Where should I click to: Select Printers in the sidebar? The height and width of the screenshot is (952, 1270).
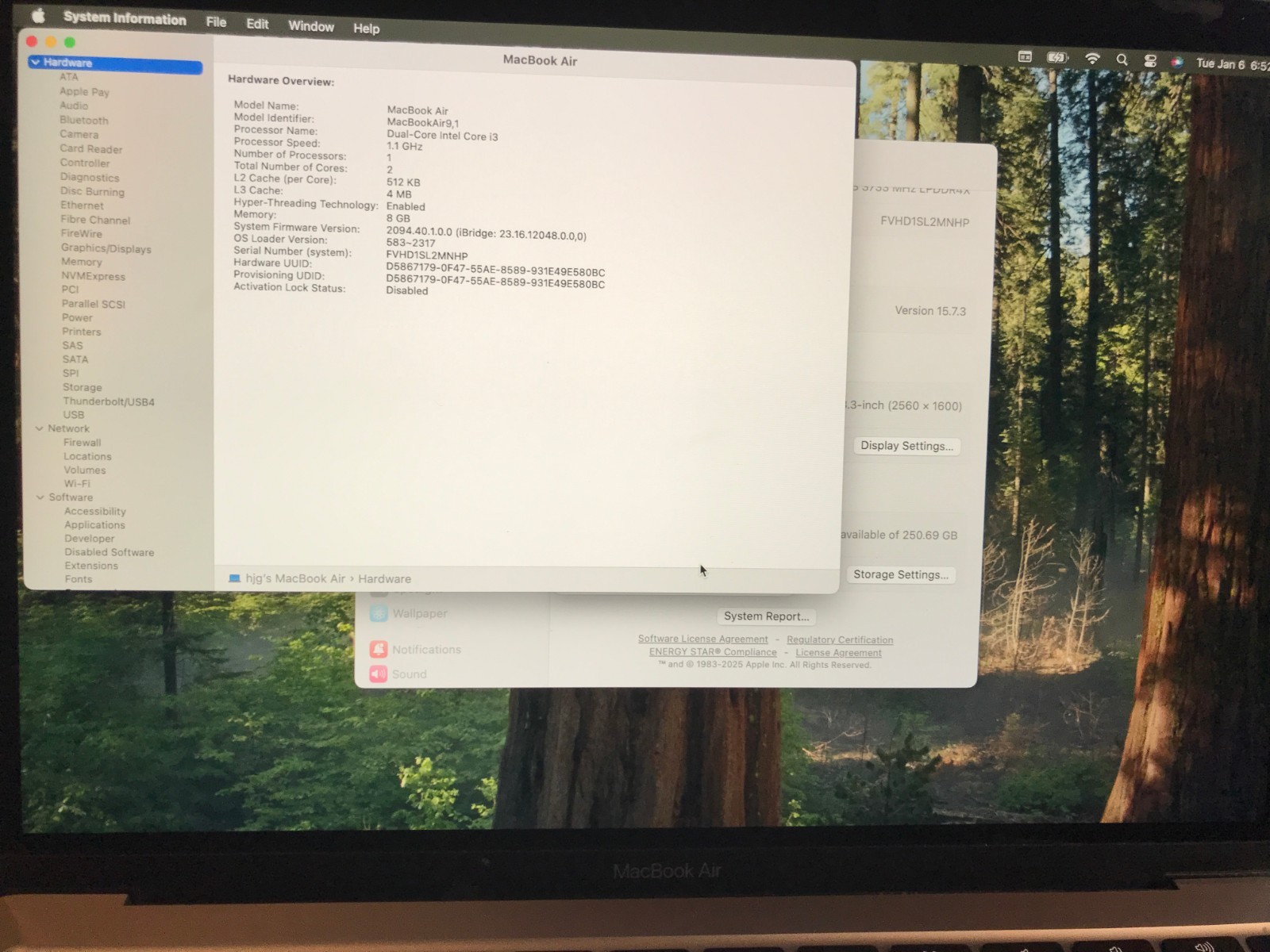(82, 332)
